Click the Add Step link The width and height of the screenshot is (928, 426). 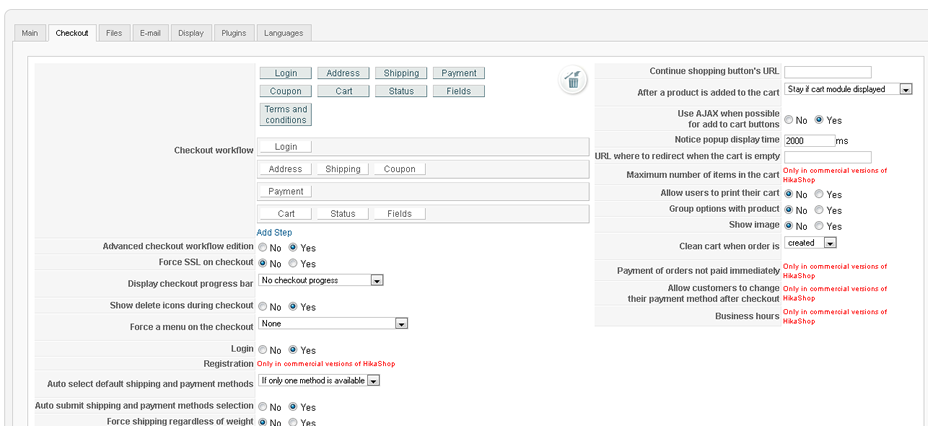point(274,232)
